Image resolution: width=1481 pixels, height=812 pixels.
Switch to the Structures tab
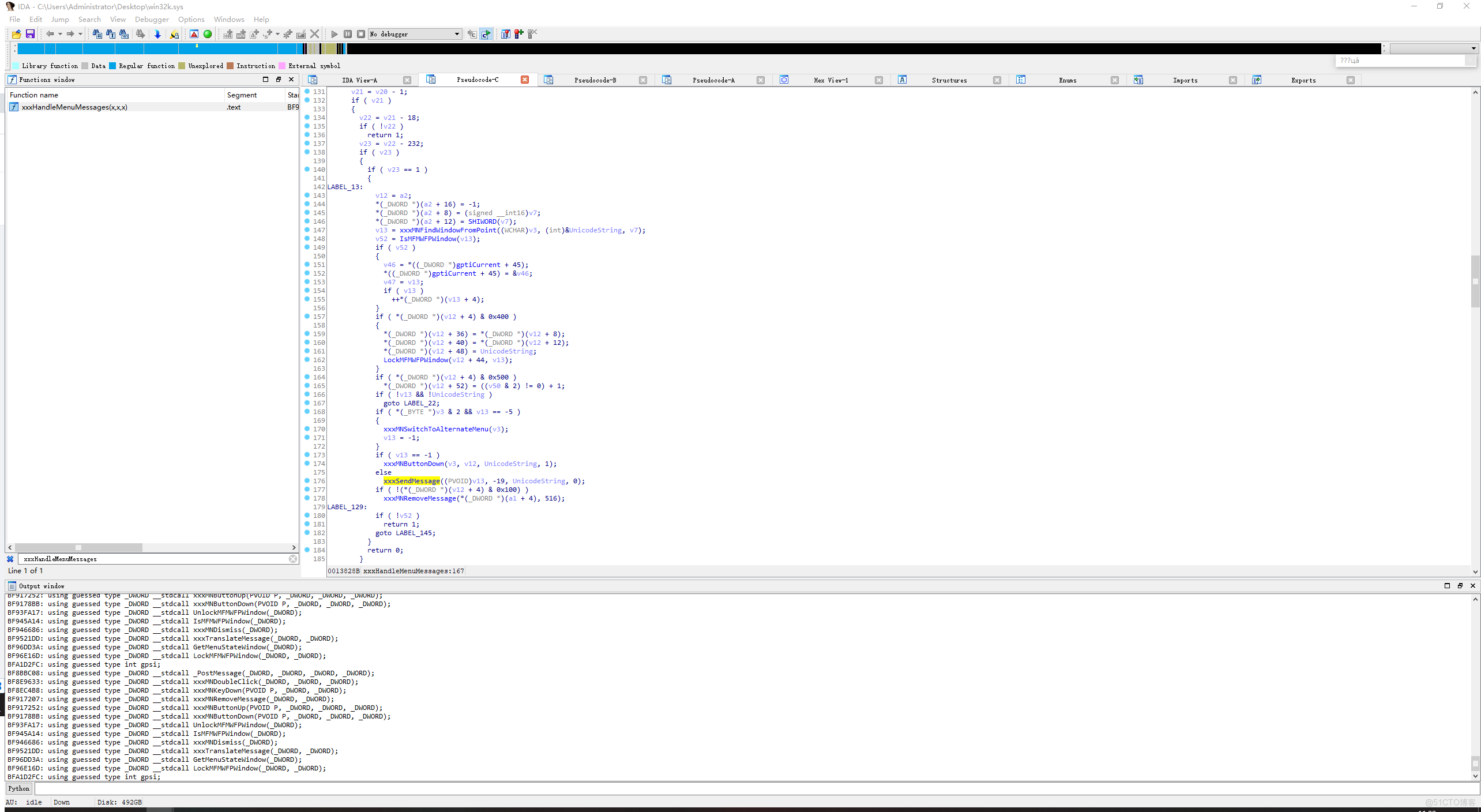pos(949,80)
